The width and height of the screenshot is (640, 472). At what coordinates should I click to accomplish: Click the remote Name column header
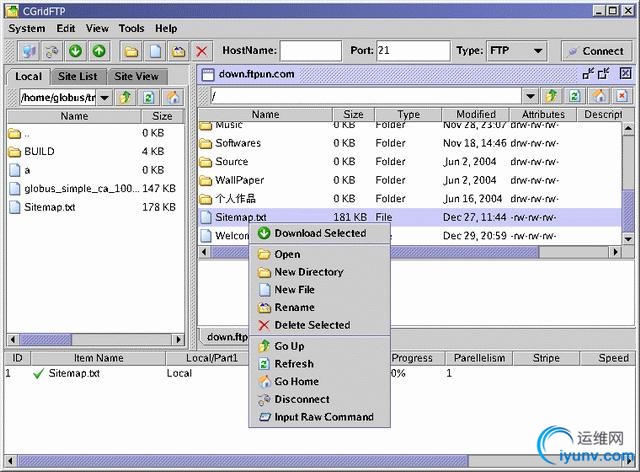tap(266, 114)
